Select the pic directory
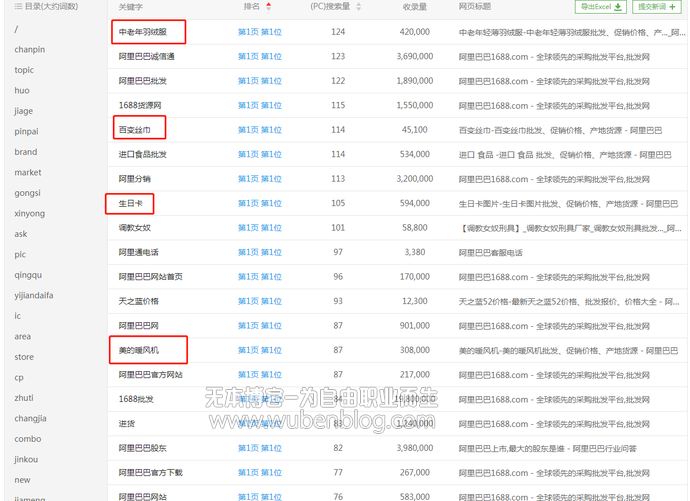690x501 pixels. point(20,254)
